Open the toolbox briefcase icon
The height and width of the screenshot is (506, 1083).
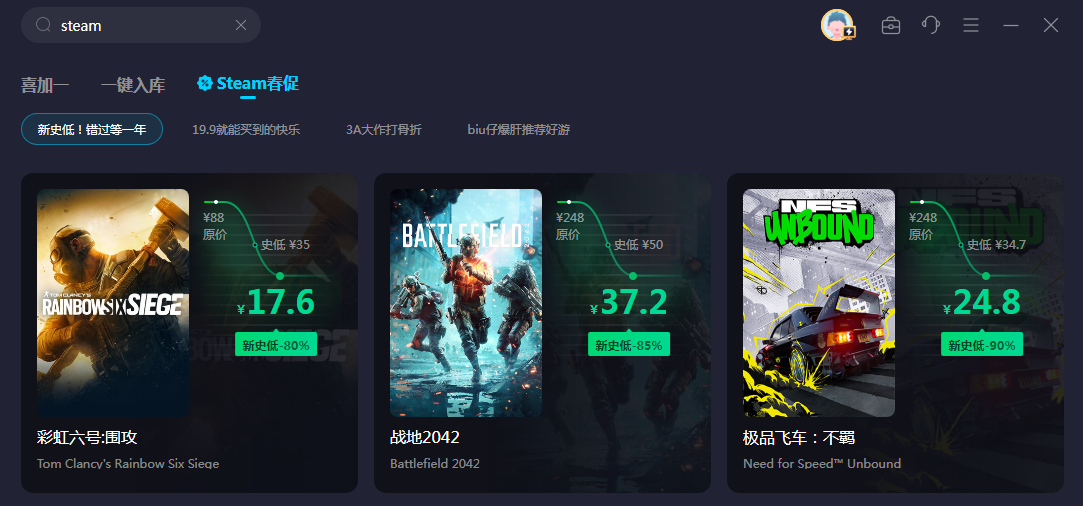(891, 26)
